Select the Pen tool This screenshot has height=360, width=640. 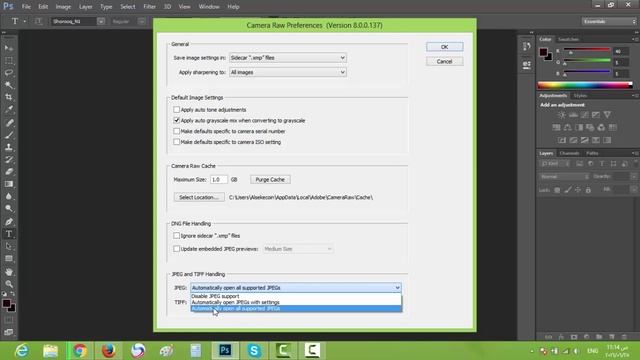coord(9,222)
